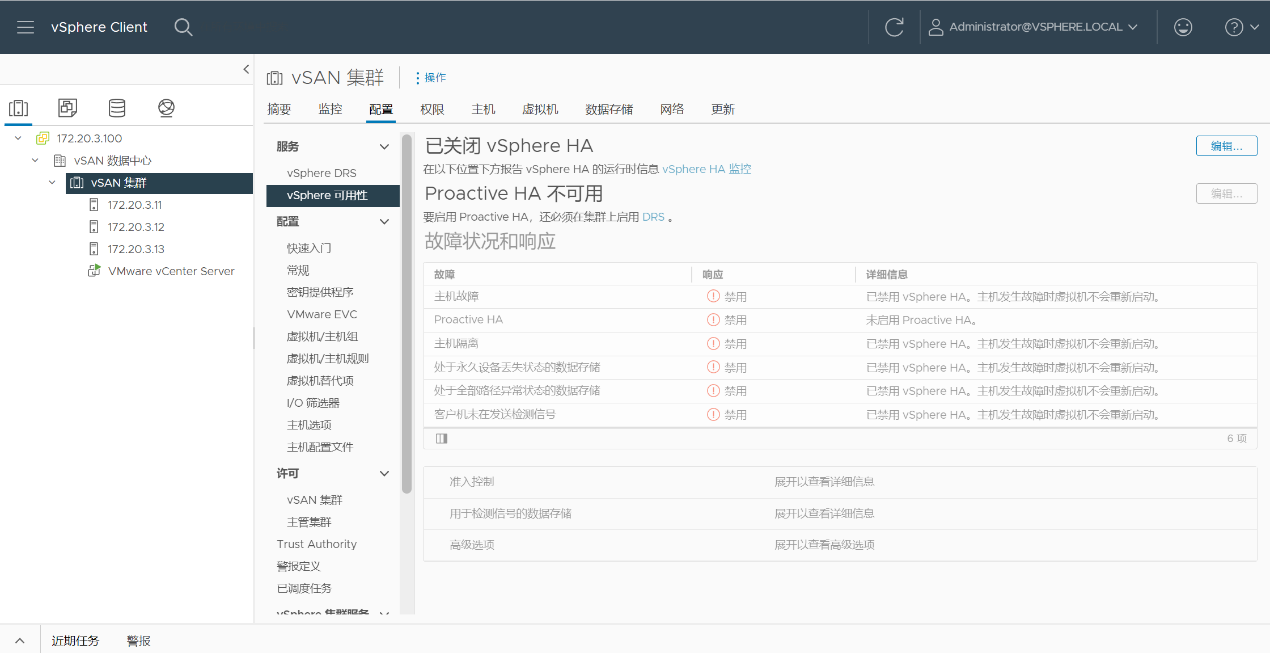The image size is (1270, 653).
Task: Open the feedback smiley icon
Action: (x=1183, y=27)
